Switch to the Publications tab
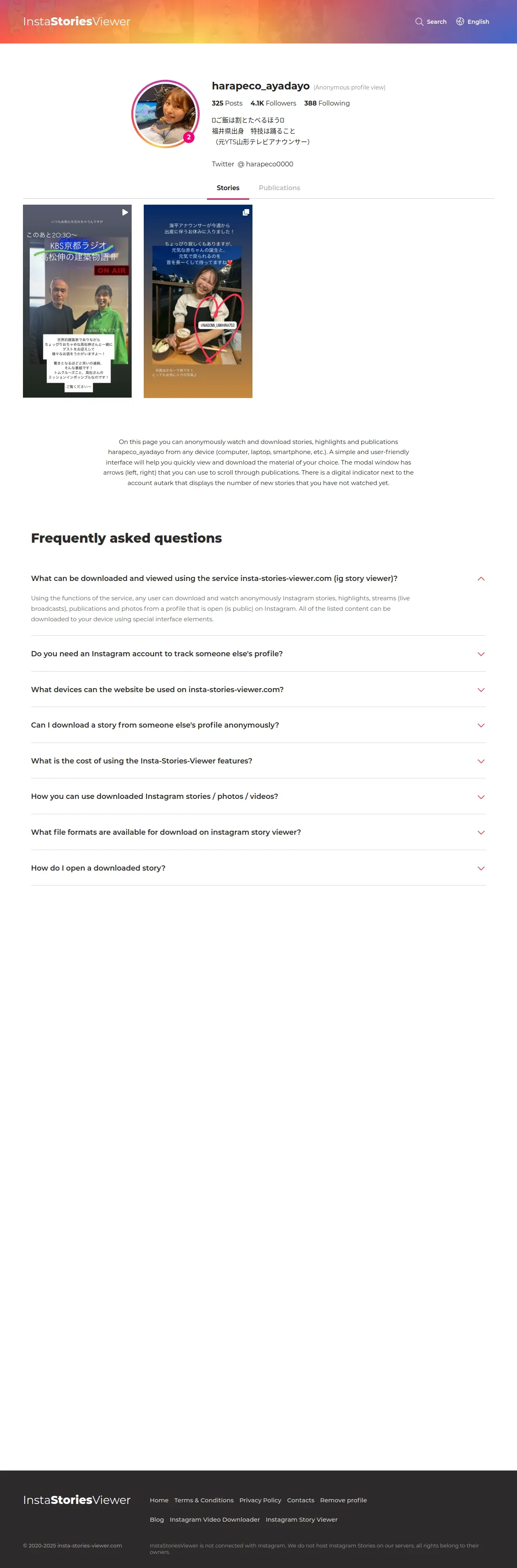Screen dimensions: 517x1568 click(x=279, y=188)
